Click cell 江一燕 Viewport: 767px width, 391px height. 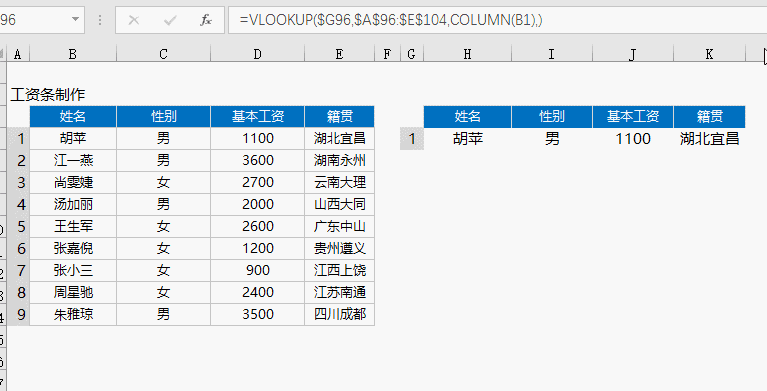click(x=73, y=161)
